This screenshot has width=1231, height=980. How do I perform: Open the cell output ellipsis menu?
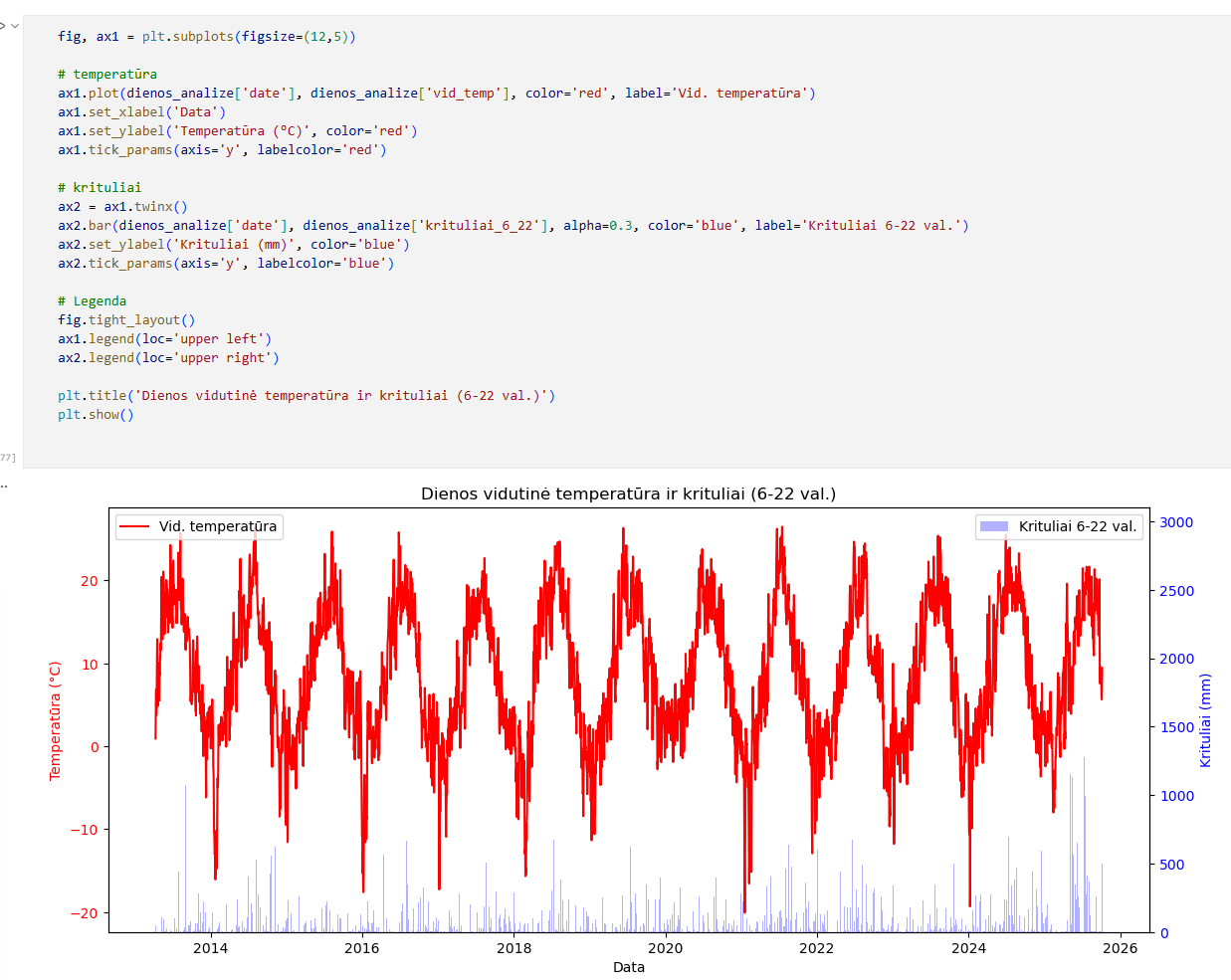(x=4, y=486)
